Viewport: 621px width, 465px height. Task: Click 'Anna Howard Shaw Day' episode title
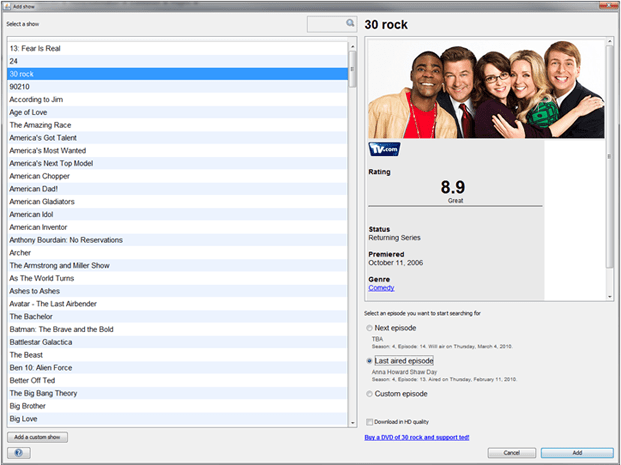404,372
